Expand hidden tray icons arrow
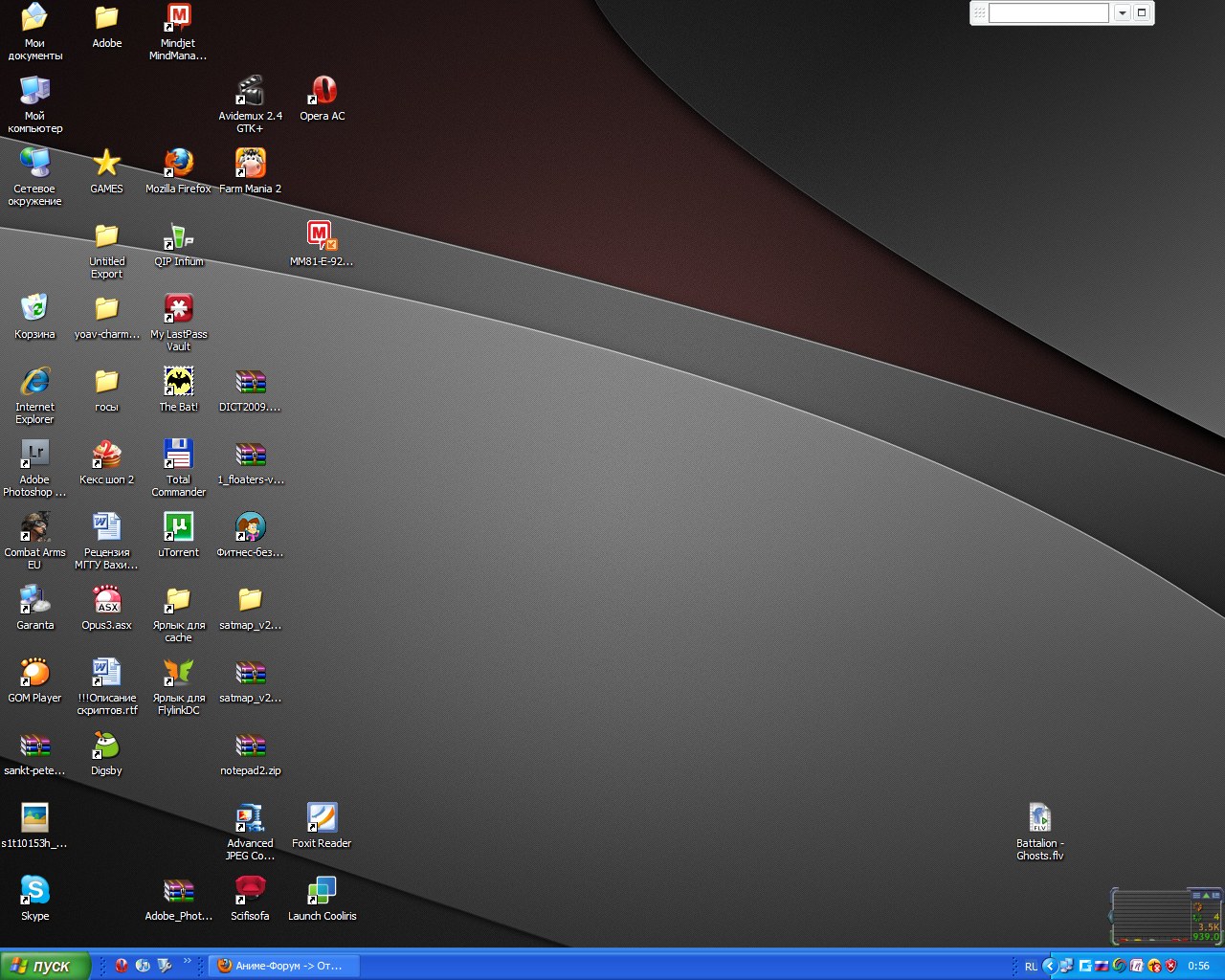Viewport: 1225px width, 980px height. [1050, 966]
